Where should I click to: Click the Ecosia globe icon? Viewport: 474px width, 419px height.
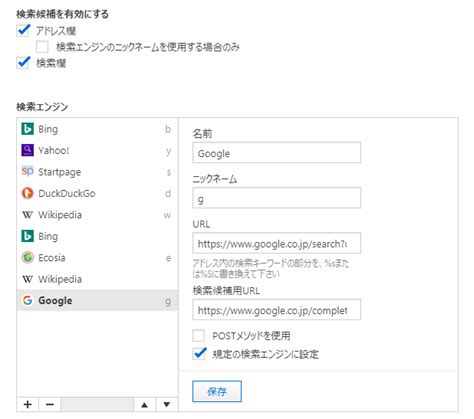coord(27,258)
